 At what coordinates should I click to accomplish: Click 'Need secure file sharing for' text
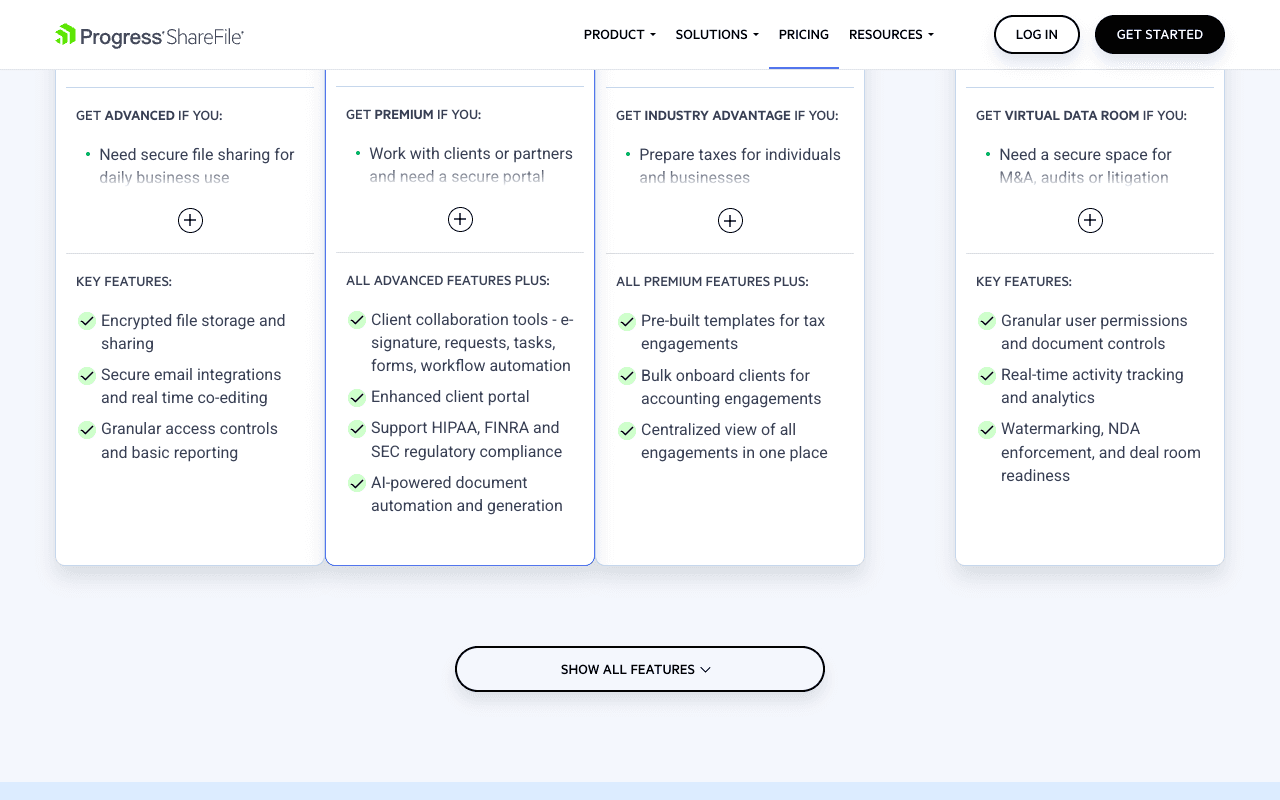197,154
